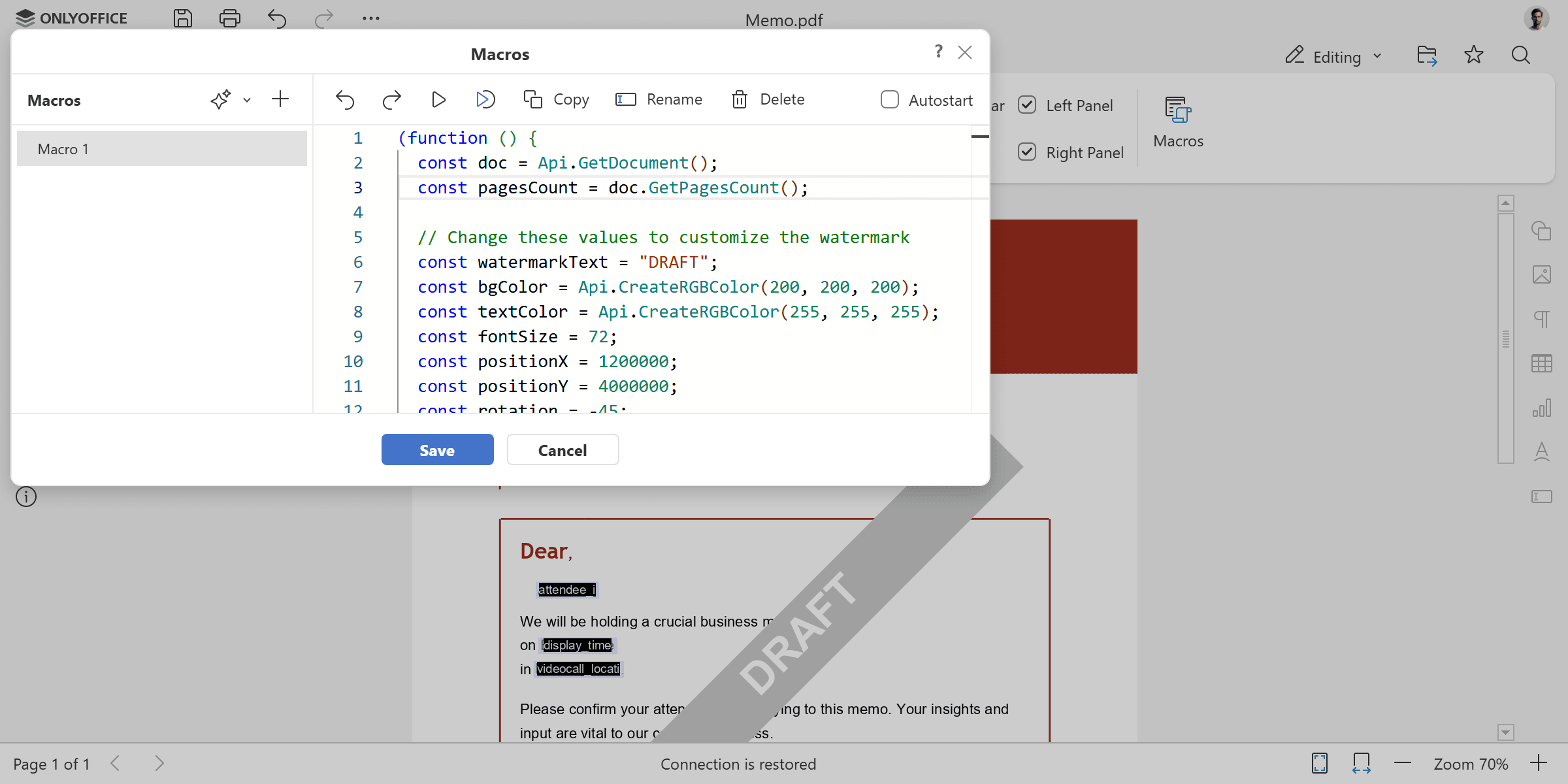The image size is (1568, 784).
Task: Enable Autostart for the macro
Action: click(x=890, y=99)
